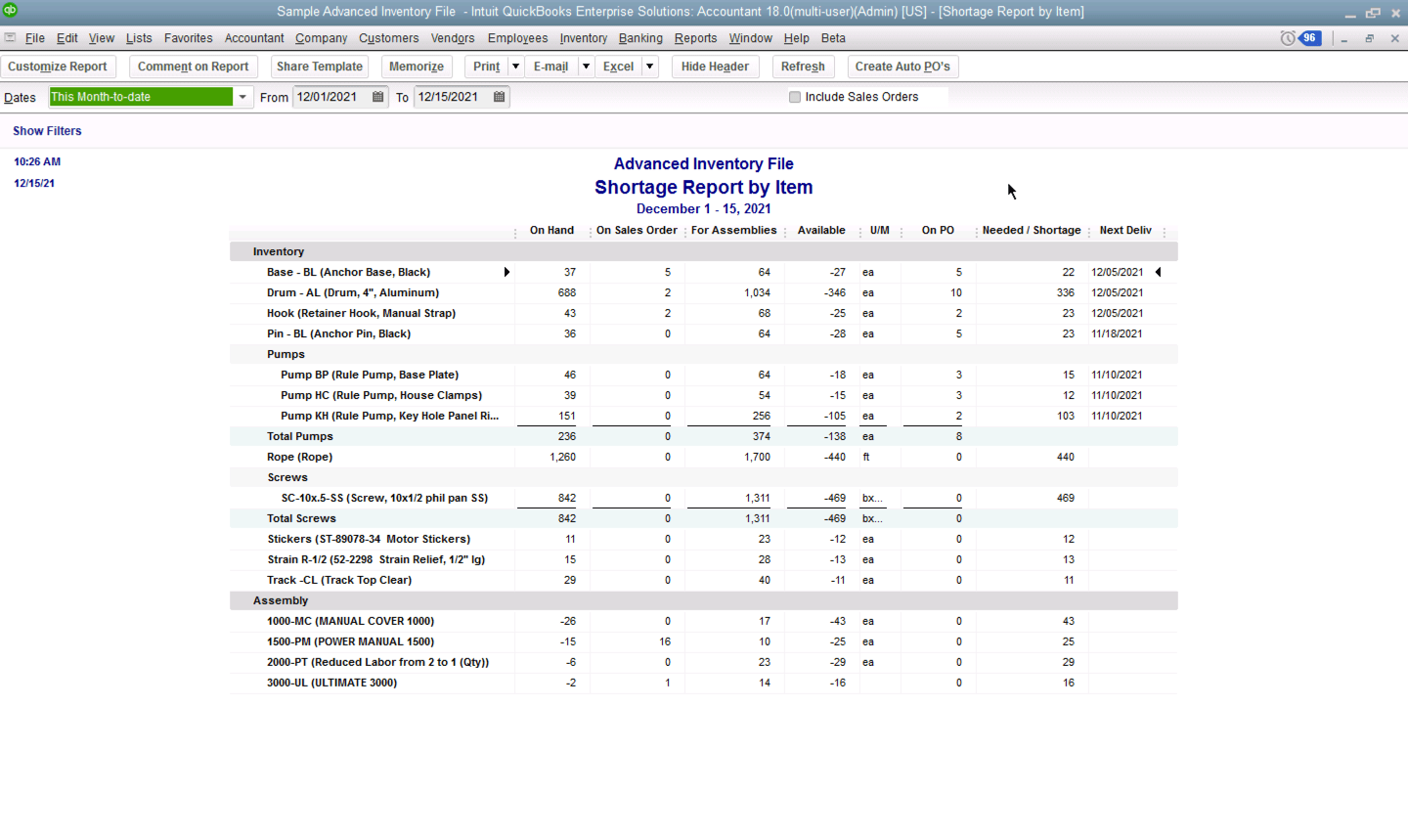Open the Excel dropdown arrow
Screen dimensions: 1408x840
click(x=649, y=66)
